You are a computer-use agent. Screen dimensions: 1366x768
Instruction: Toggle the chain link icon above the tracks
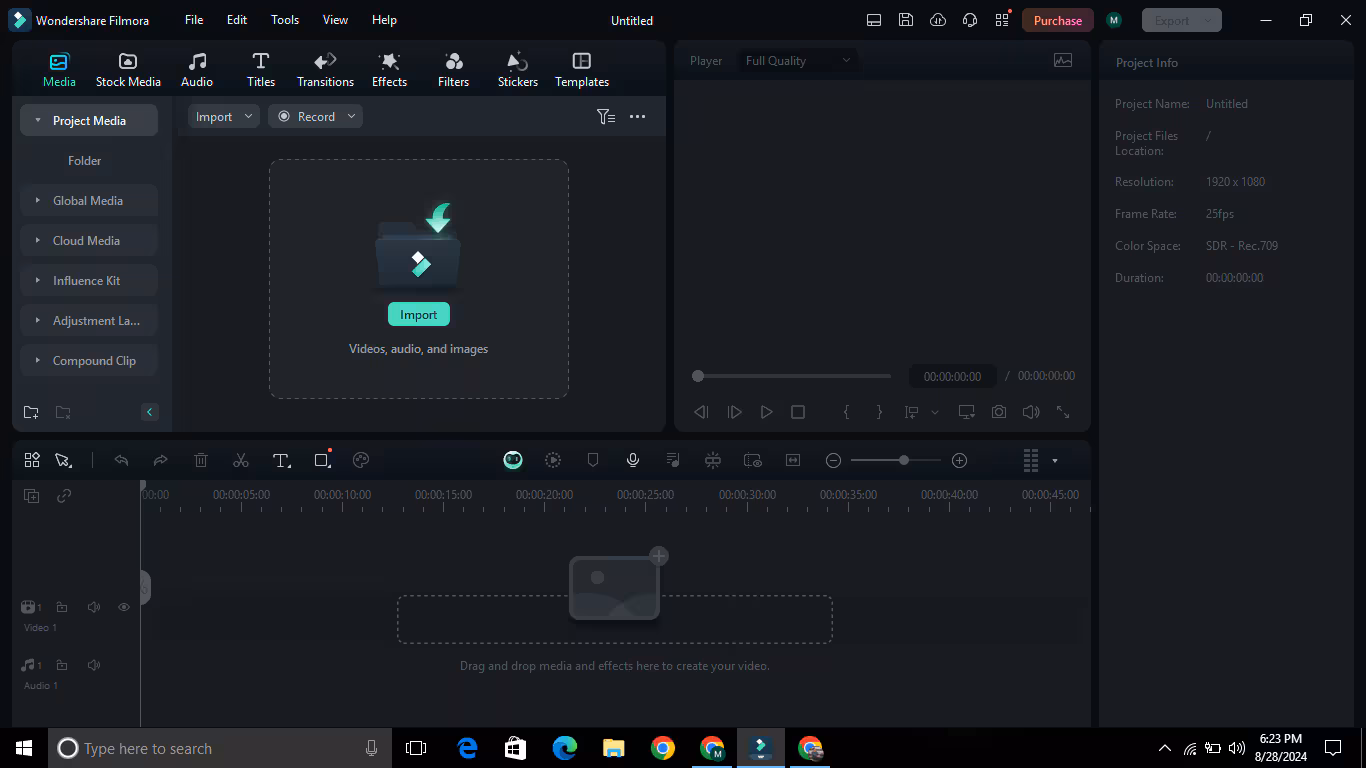[x=64, y=496]
